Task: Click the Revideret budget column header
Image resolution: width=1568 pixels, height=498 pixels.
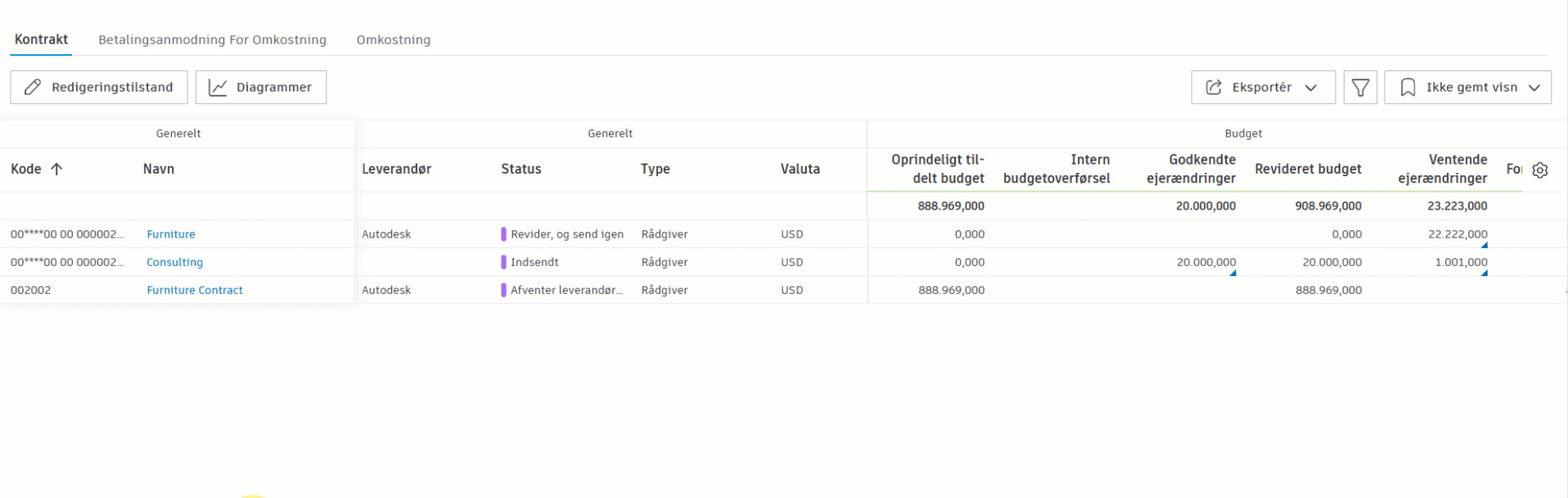Action: [1308, 170]
